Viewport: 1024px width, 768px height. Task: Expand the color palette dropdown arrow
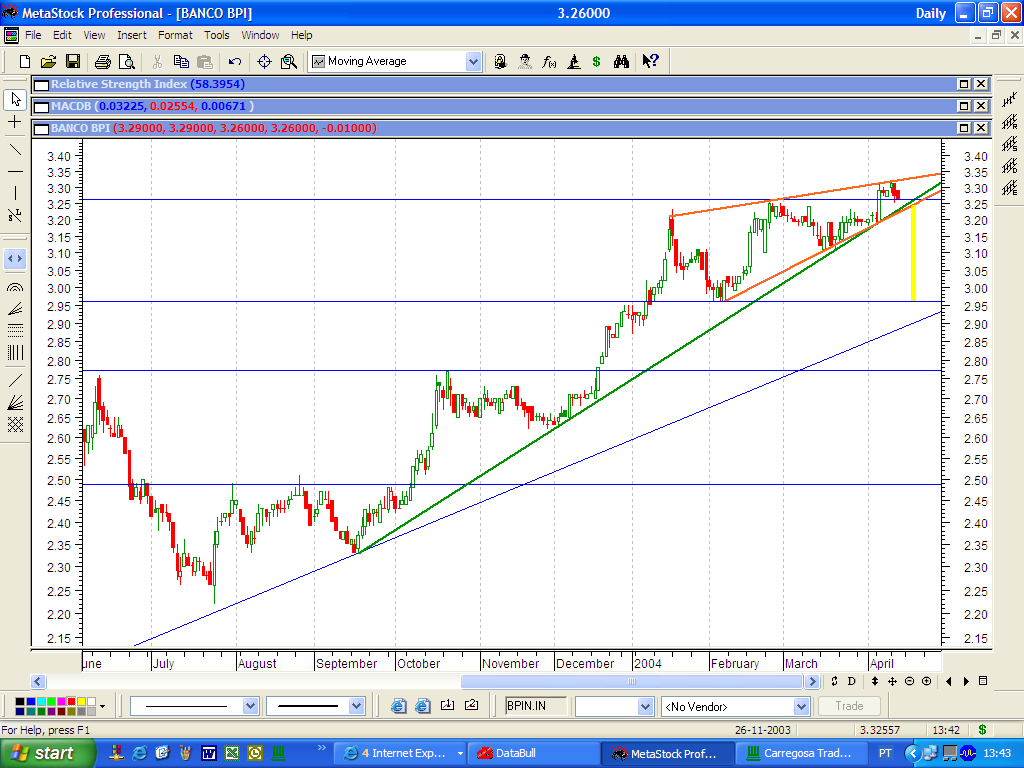click(103, 706)
